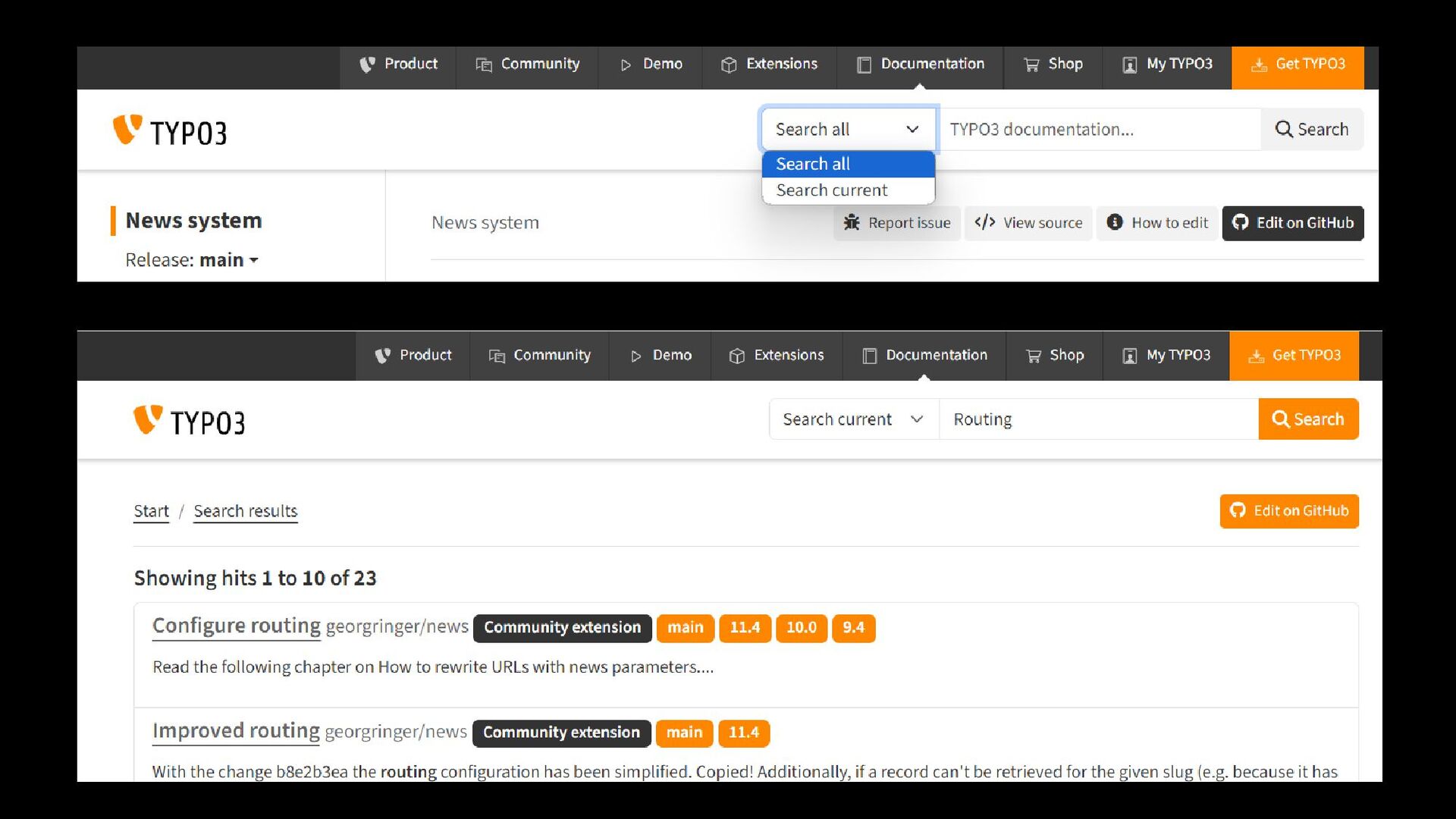The height and width of the screenshot is (819, 1456).
Task: Open the 'Configure routing' search result
Action: pyautogui.click(x=237, y=626)
